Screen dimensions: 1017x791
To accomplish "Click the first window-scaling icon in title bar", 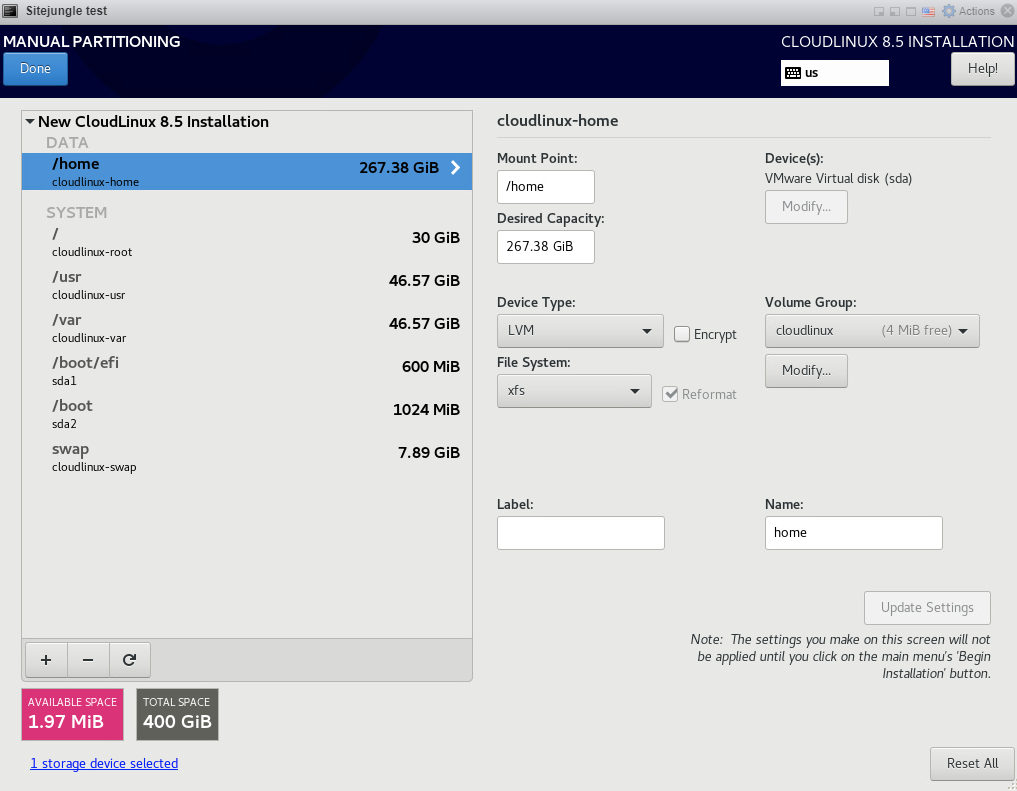I will [879, 11].
